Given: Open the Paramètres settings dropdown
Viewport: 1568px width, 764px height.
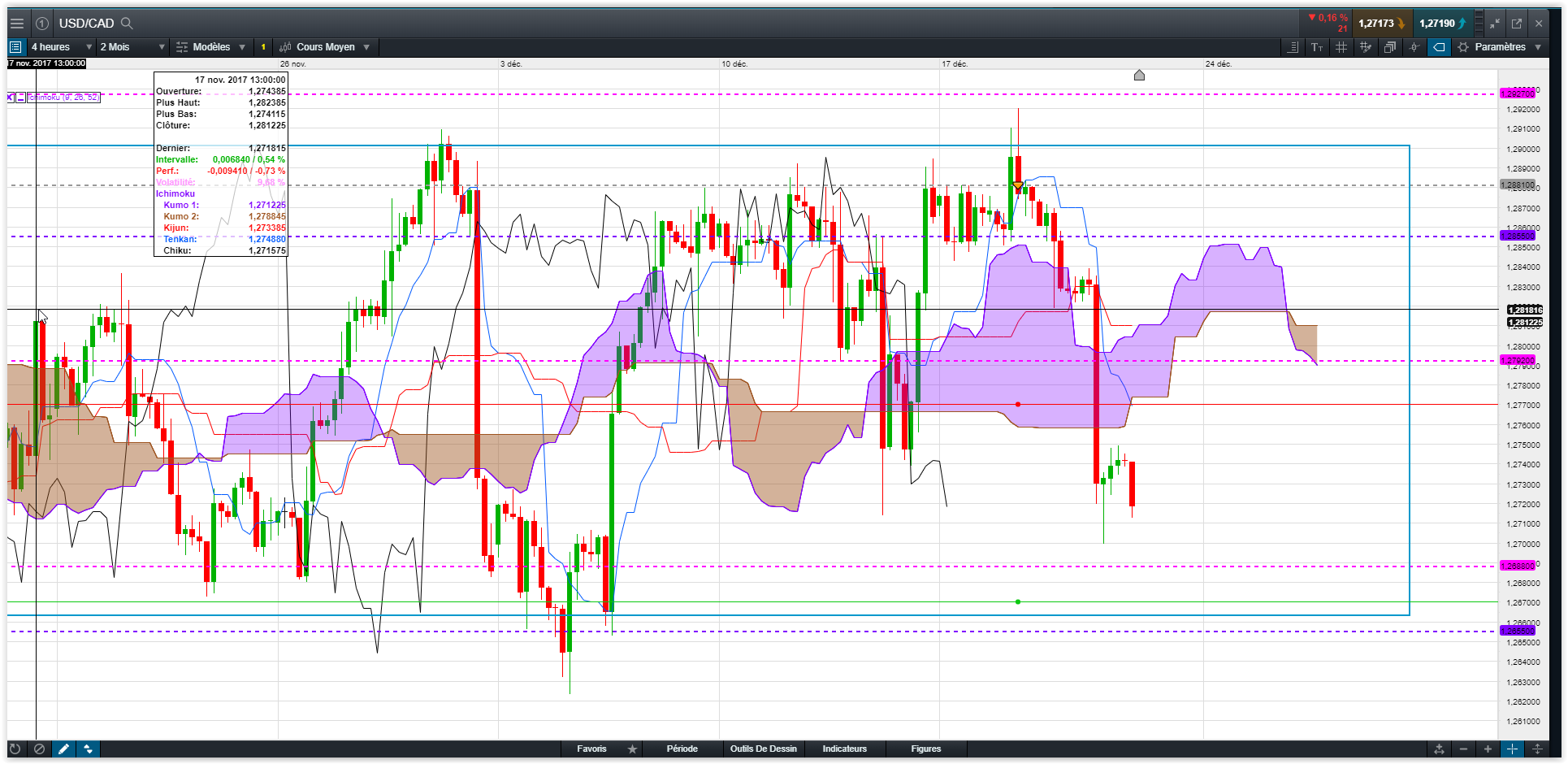Looking at the screenshot, I should click(x=1500, y=47).
